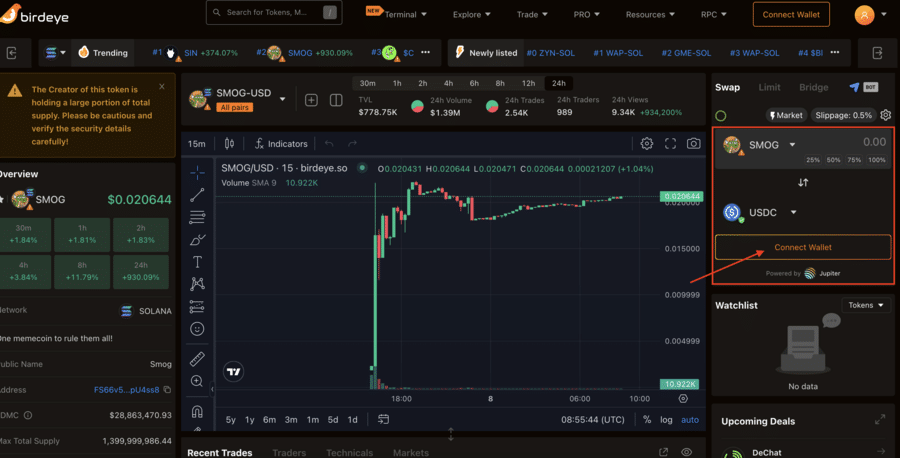The width and height of the screenshot is (900, 458).
Task: Open chart settings gear
Action: pyautogui.click(x=647, y=144)
